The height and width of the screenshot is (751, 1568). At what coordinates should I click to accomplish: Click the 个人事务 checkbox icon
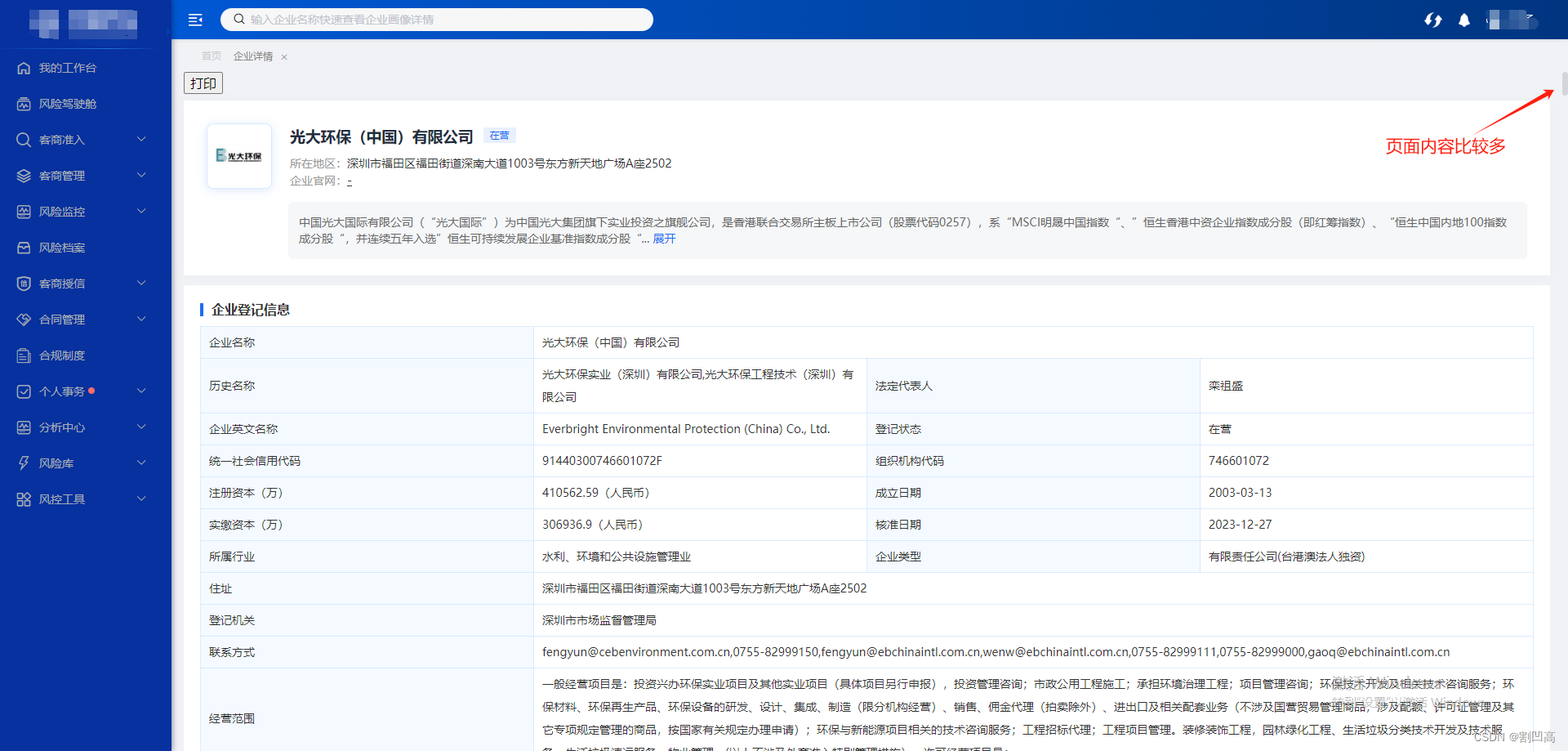(24, 391)
